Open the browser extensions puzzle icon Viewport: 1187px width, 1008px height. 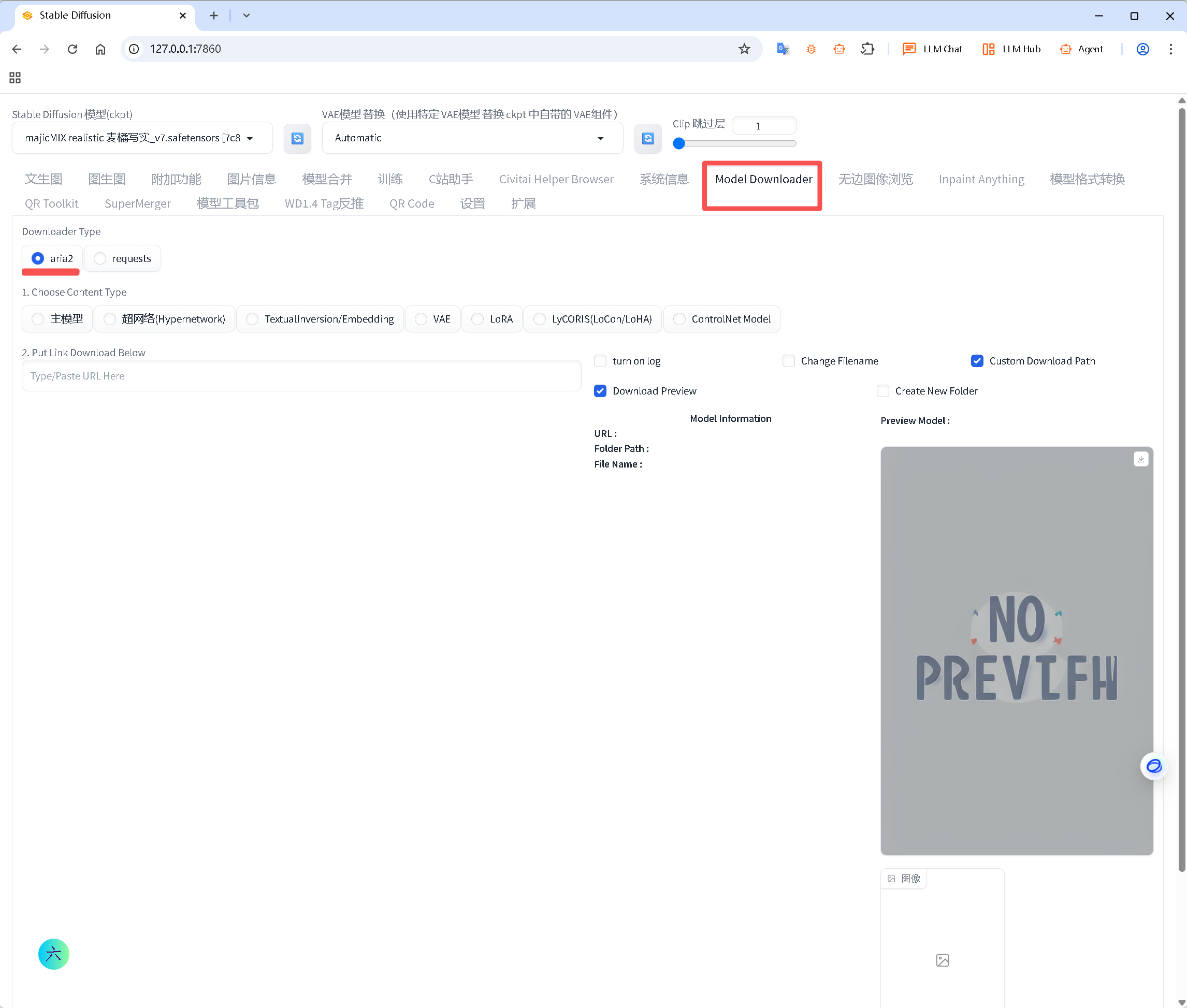[867, 49]
